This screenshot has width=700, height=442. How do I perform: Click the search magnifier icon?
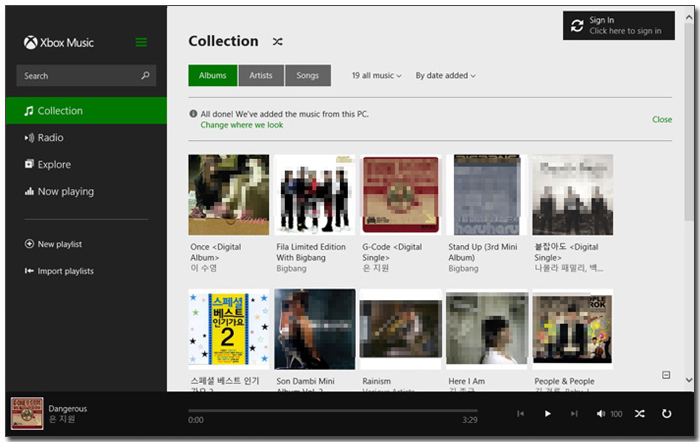pyautogui.click(x=145, y=75)
